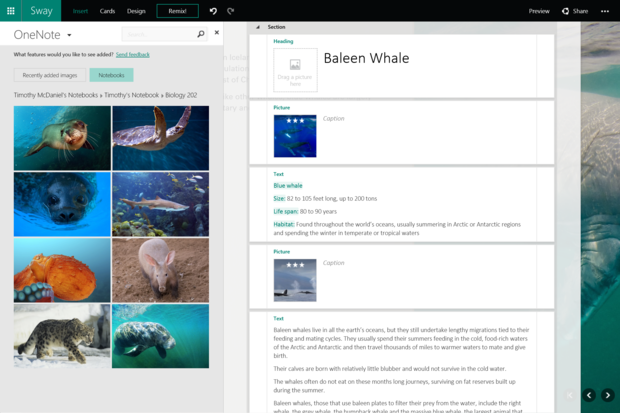
Task: Click the Baleen Whale heading text
Action: click(x=366, y=58)
